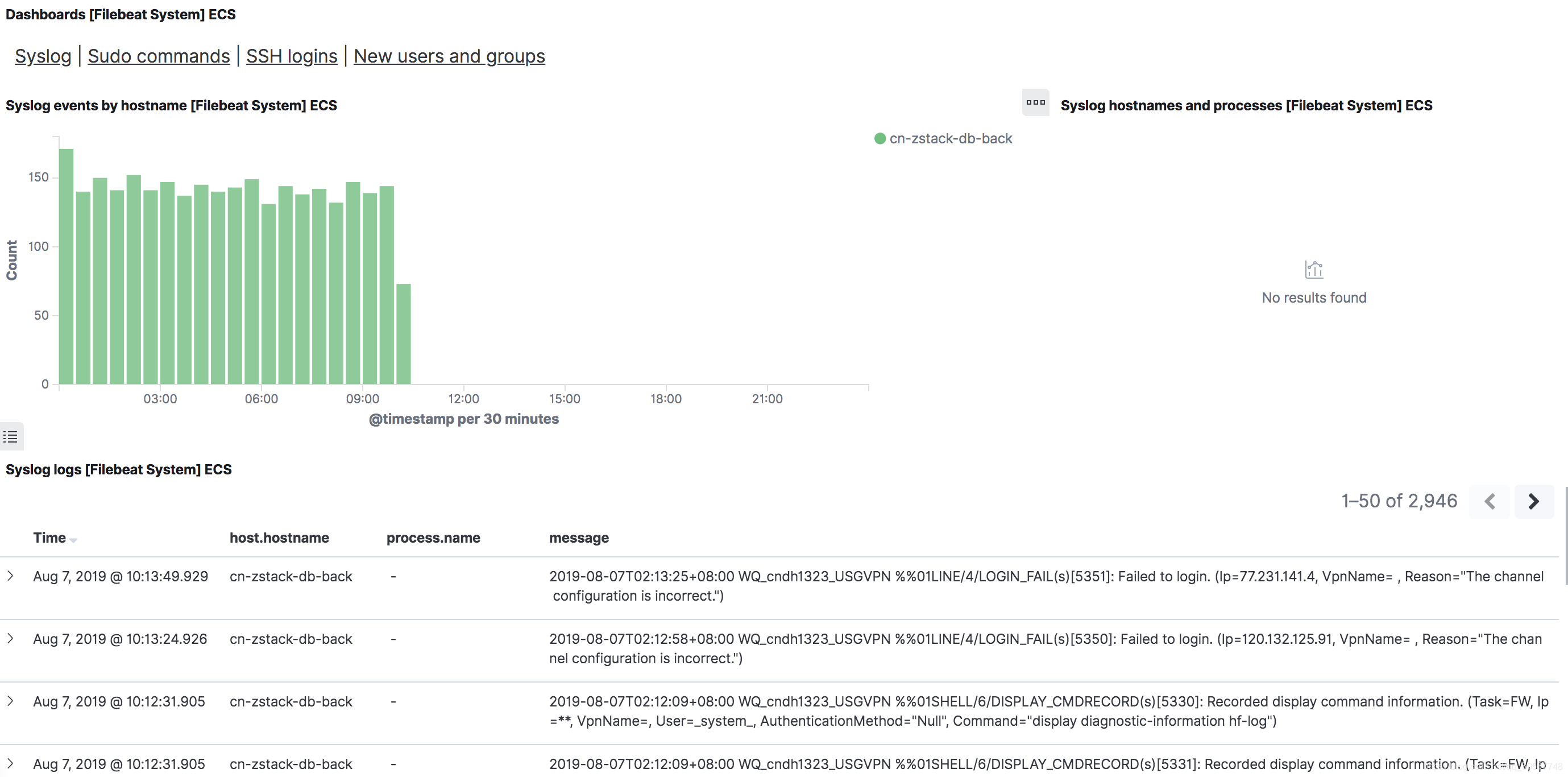Expand log row at 10:13:49.929

point(10,576)
